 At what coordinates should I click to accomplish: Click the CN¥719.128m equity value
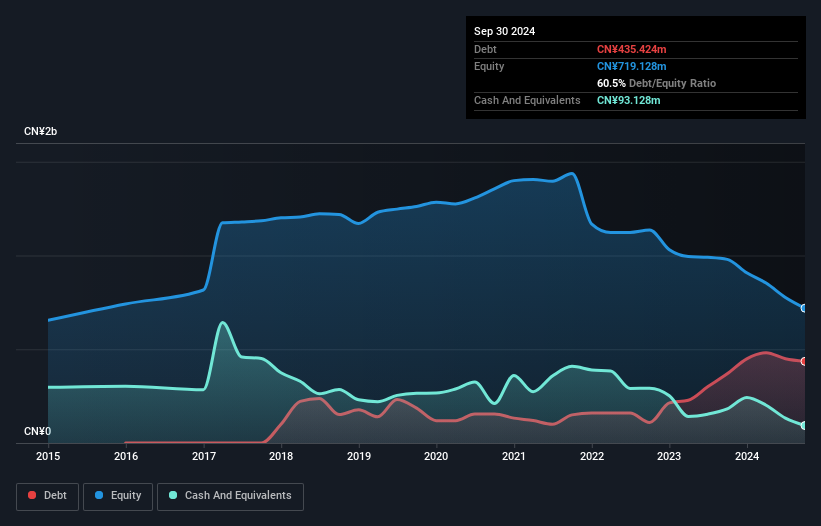tap(631, 66)
